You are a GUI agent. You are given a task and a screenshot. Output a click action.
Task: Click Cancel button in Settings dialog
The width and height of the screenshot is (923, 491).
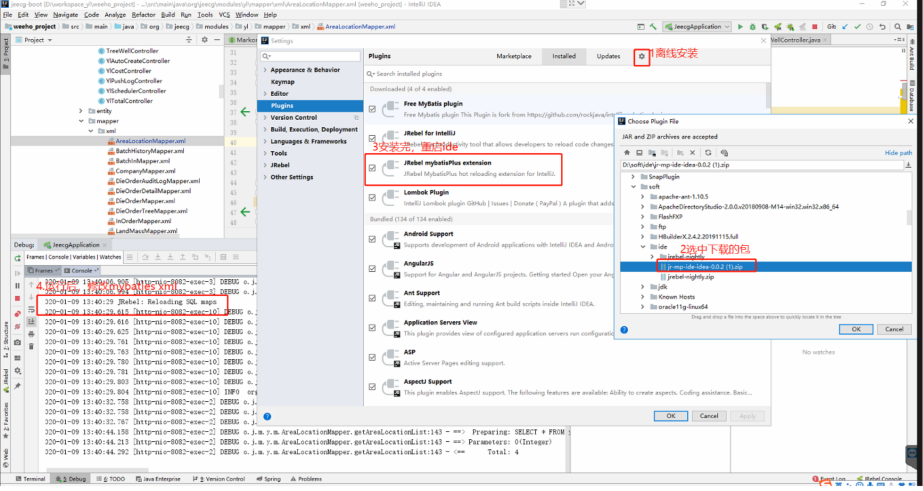709,416
